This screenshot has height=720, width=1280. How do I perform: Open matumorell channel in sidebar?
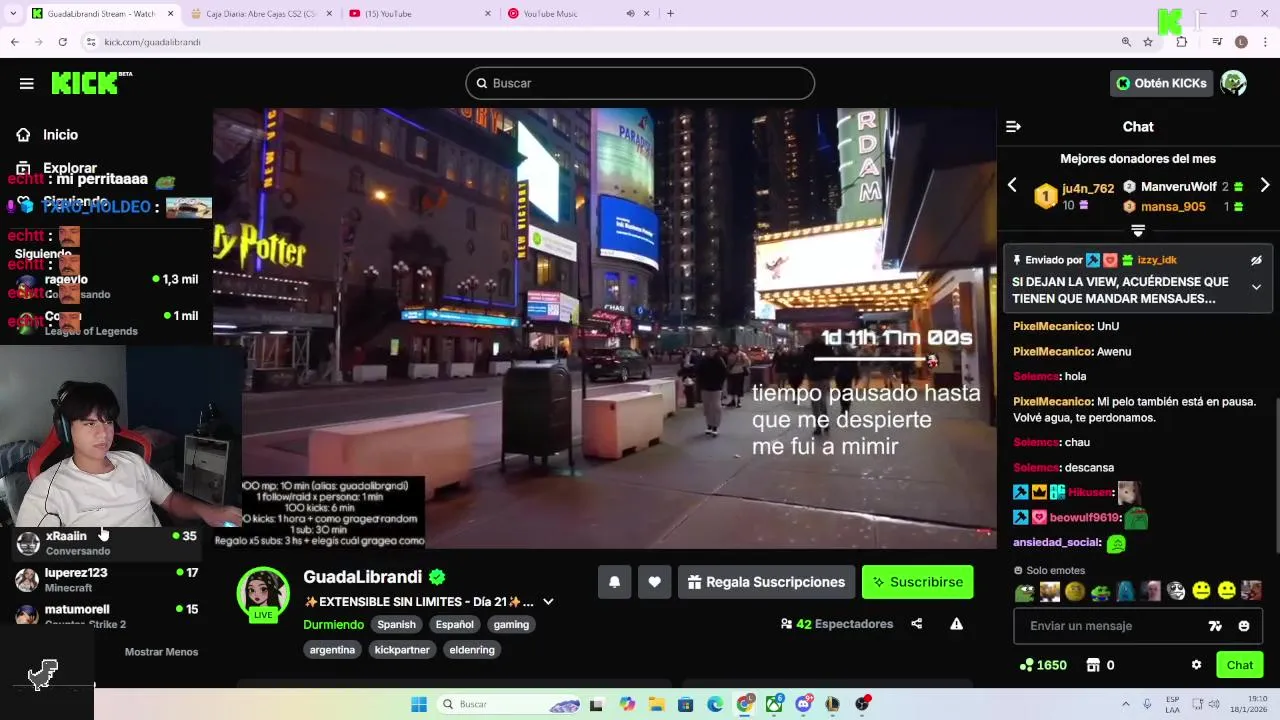click(106, 616)
